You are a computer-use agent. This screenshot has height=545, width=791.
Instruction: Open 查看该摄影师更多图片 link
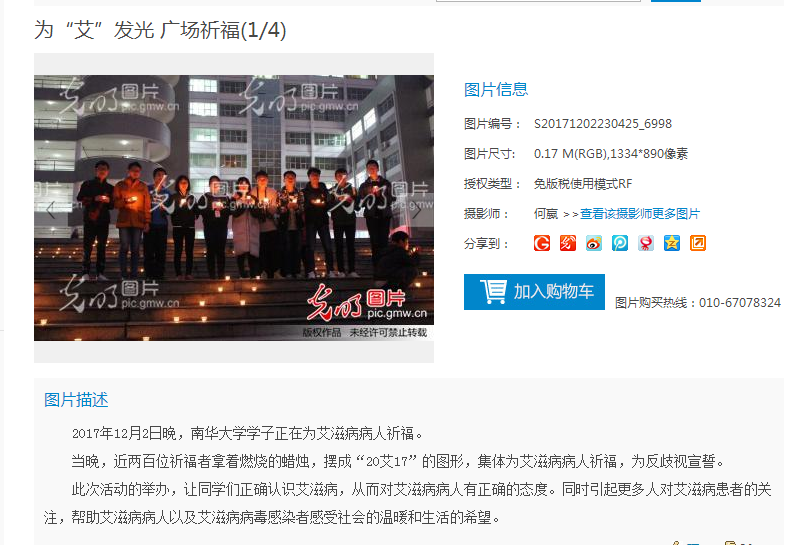[x=640, y=214]
